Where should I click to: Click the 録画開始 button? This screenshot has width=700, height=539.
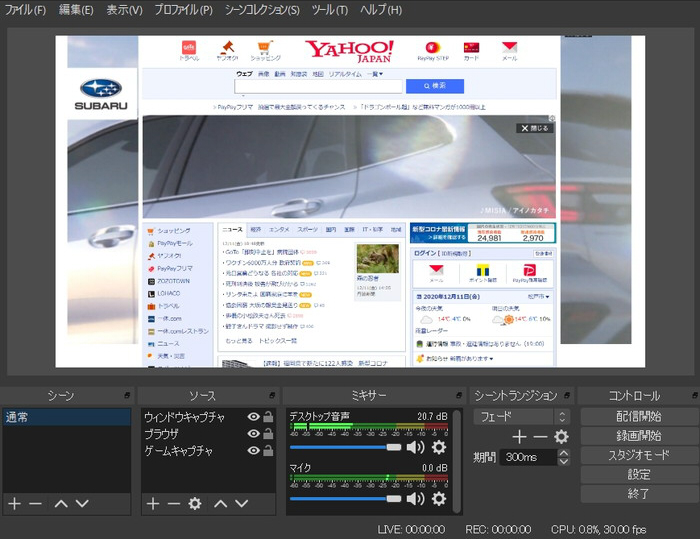point(638,436)
